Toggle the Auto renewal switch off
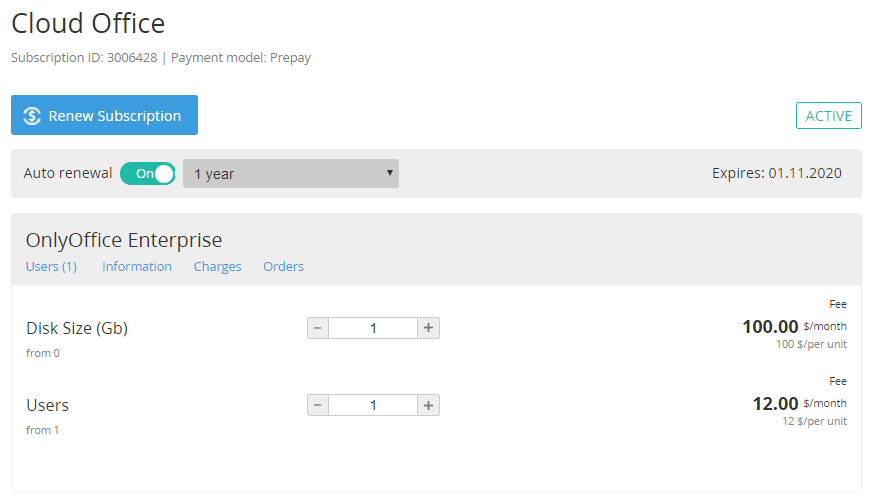This screenshot has height=499, width=872. click(x=148, y=173)
